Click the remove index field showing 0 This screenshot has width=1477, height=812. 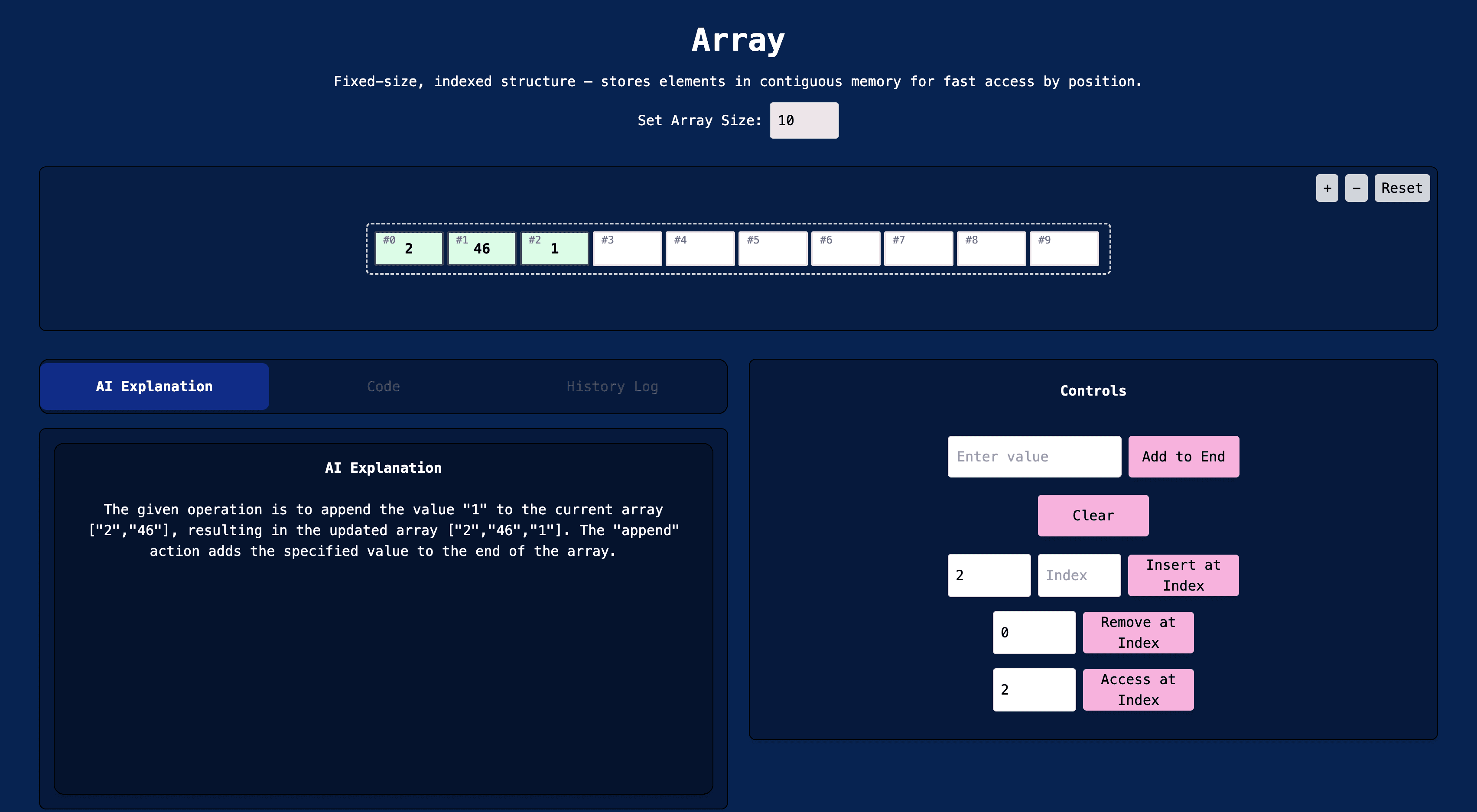(1034, 633)
